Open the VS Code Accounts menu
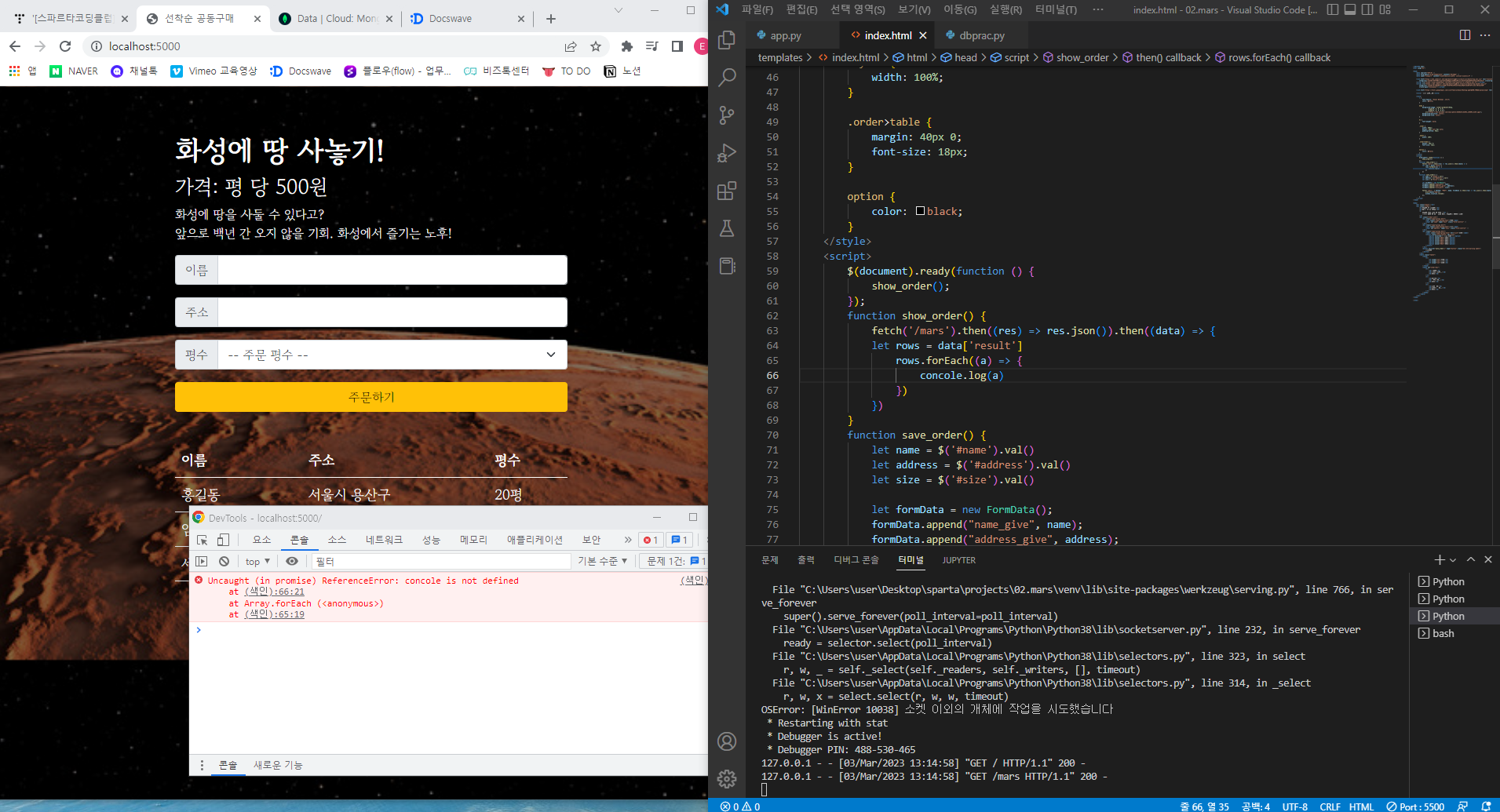 727,741
